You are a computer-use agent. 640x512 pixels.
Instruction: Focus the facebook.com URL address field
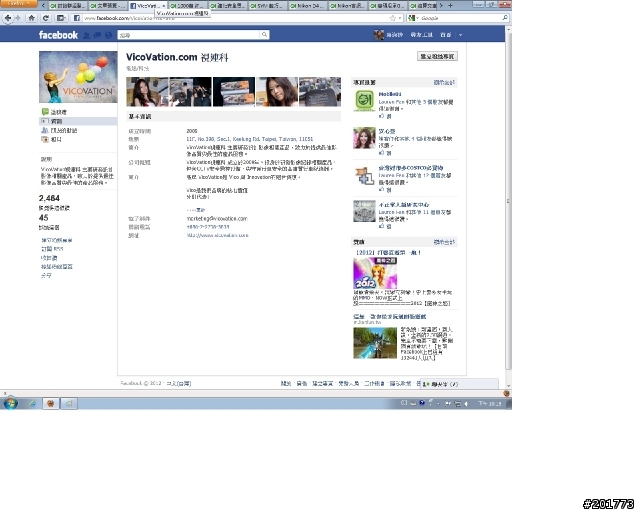235,18
